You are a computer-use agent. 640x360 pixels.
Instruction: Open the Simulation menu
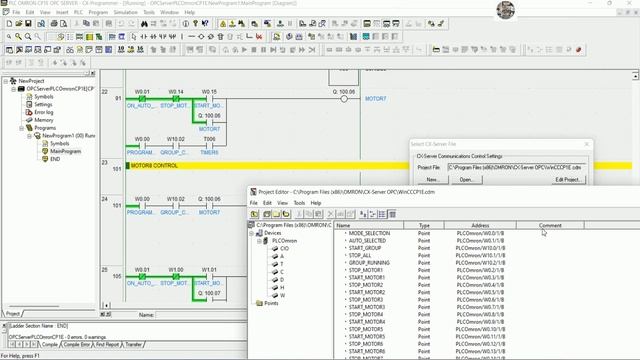[125, 12]
